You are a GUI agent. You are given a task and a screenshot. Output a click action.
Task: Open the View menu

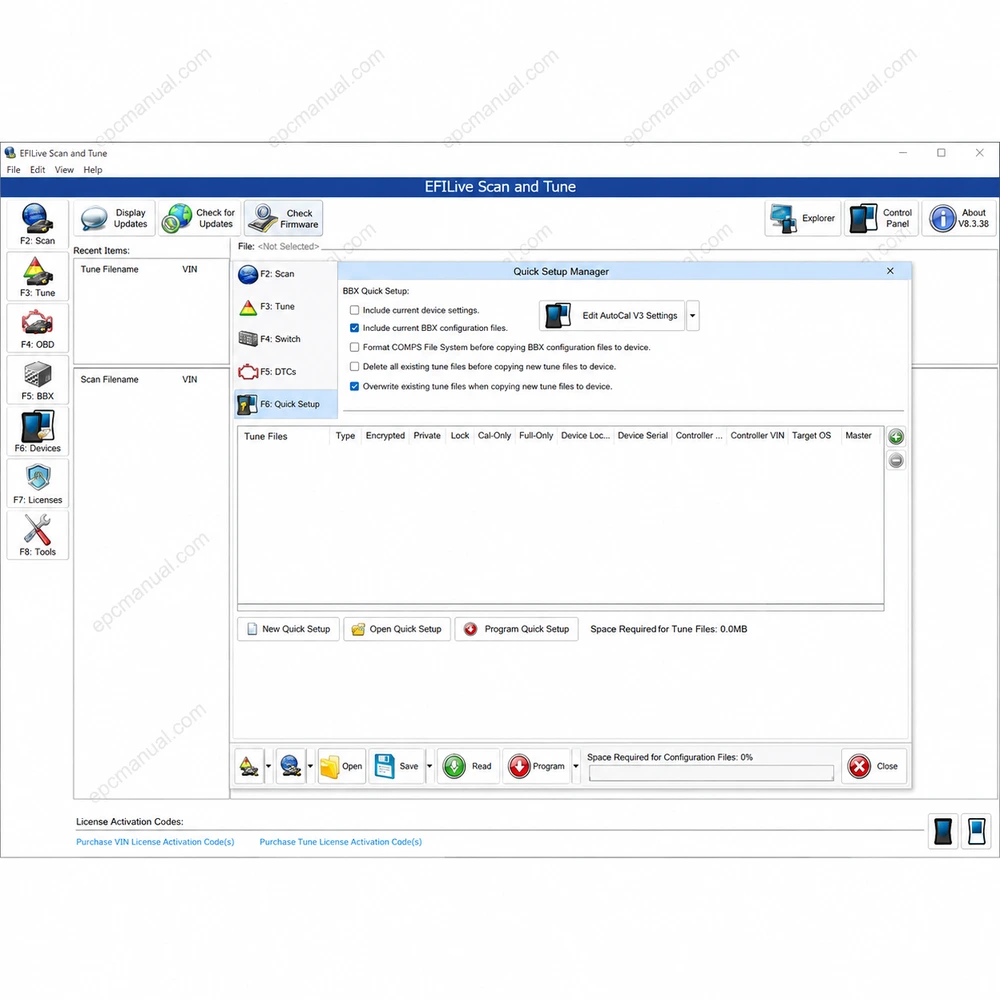coord(64,170)
